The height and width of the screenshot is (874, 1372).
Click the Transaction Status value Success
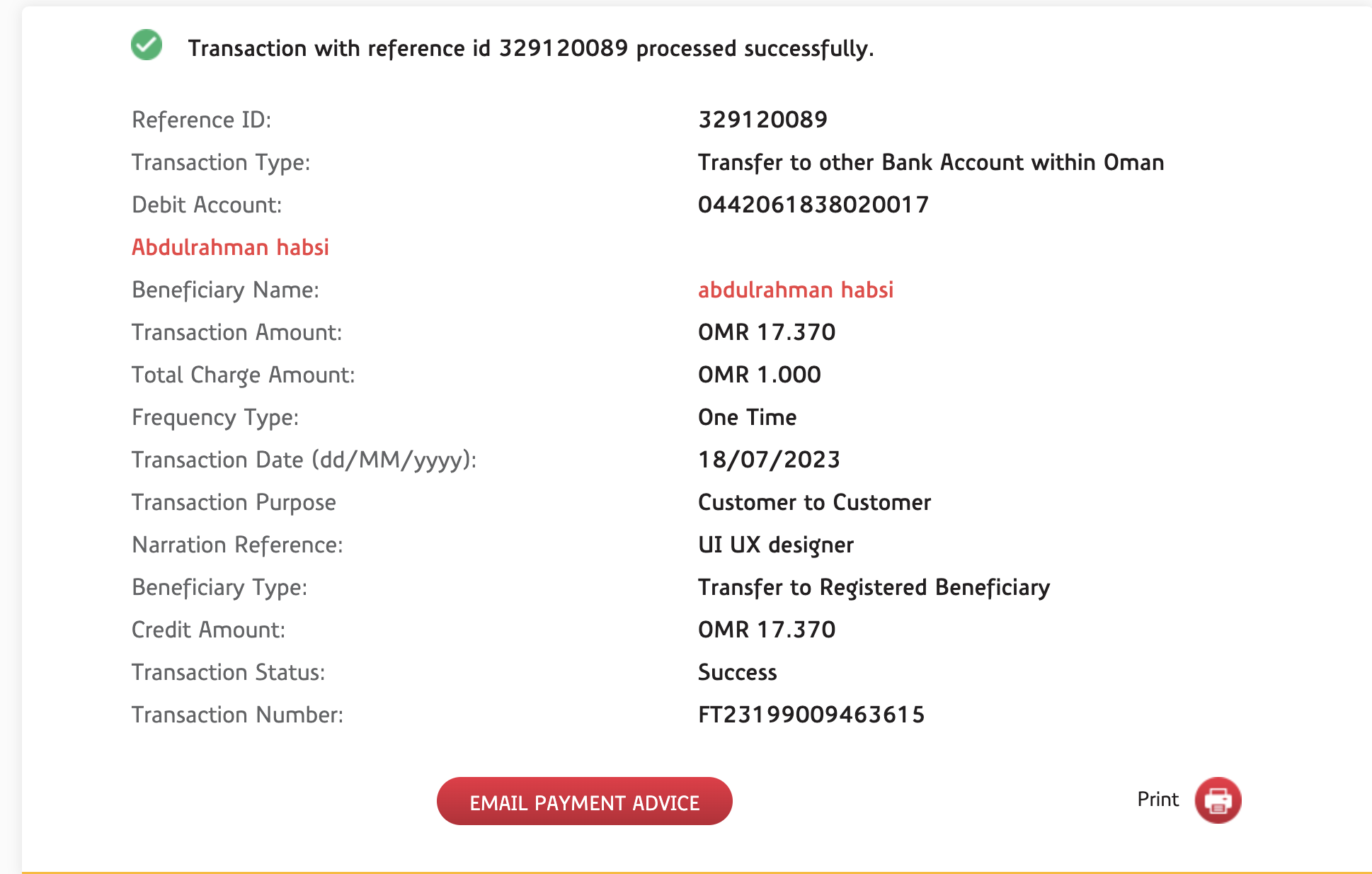[737, 672]
